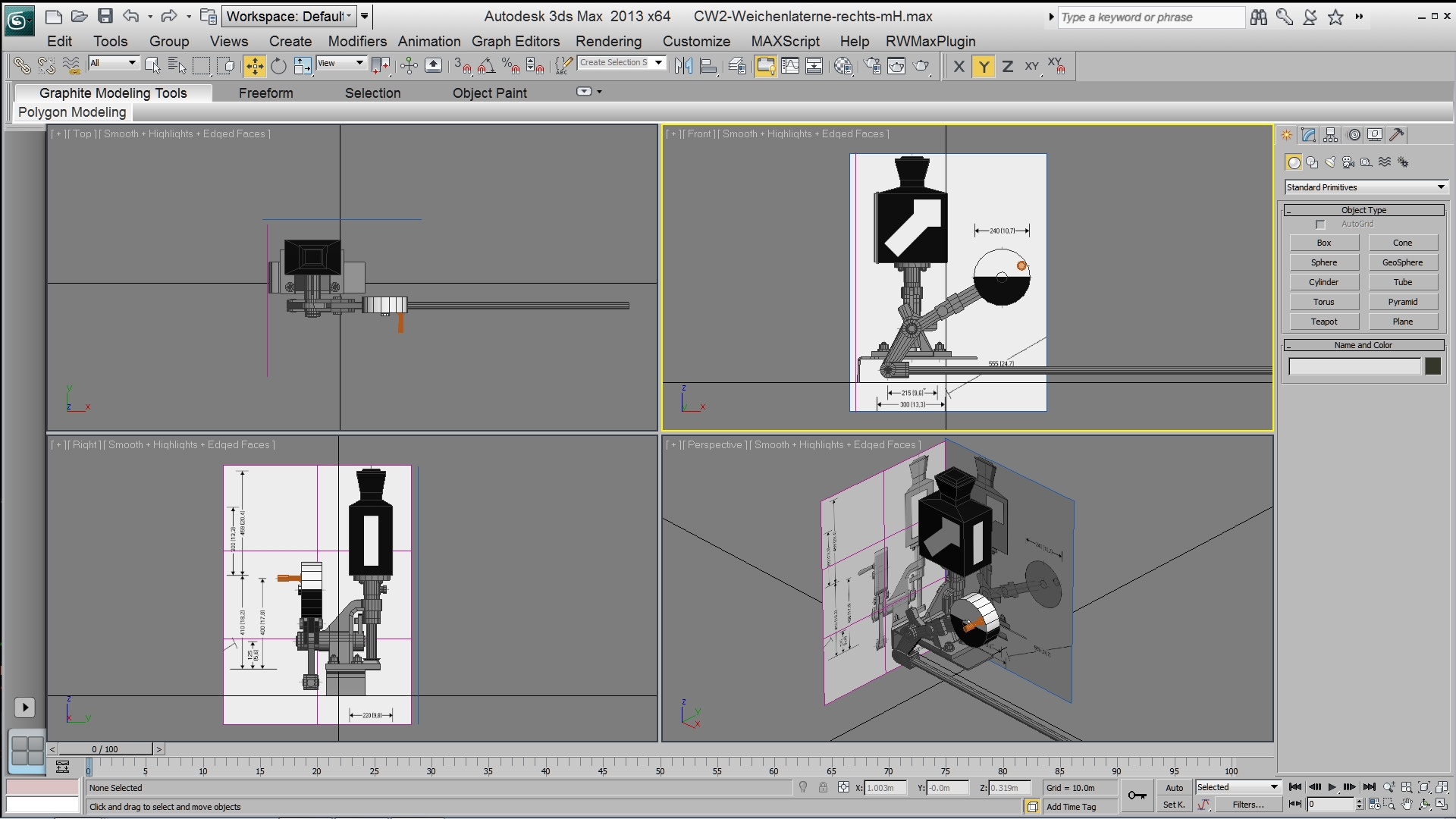The image size is (1456, 819).
Task: Click the Mirror tool icon
Action: coord(683,67)
